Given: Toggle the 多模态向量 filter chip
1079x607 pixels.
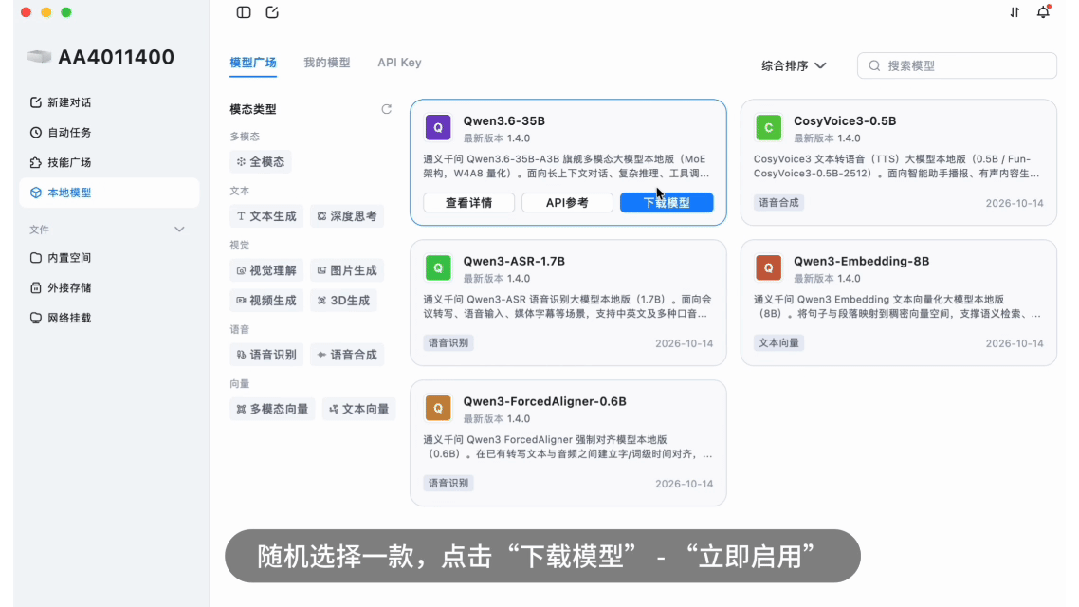Looking at the screenshot, I should [x=273, y=409].
